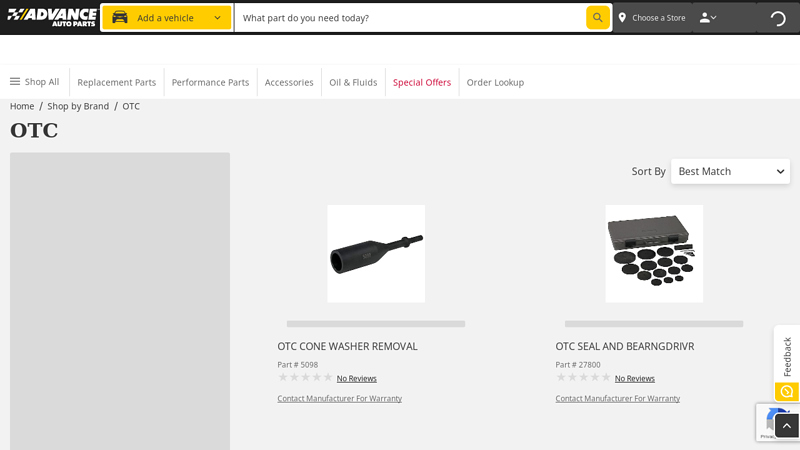Click the location pin icon

tap(622, 18)
